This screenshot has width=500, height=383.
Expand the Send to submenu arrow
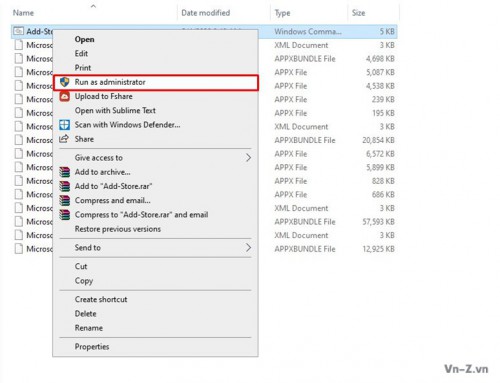pyautogui.click(x=248, y=248)
